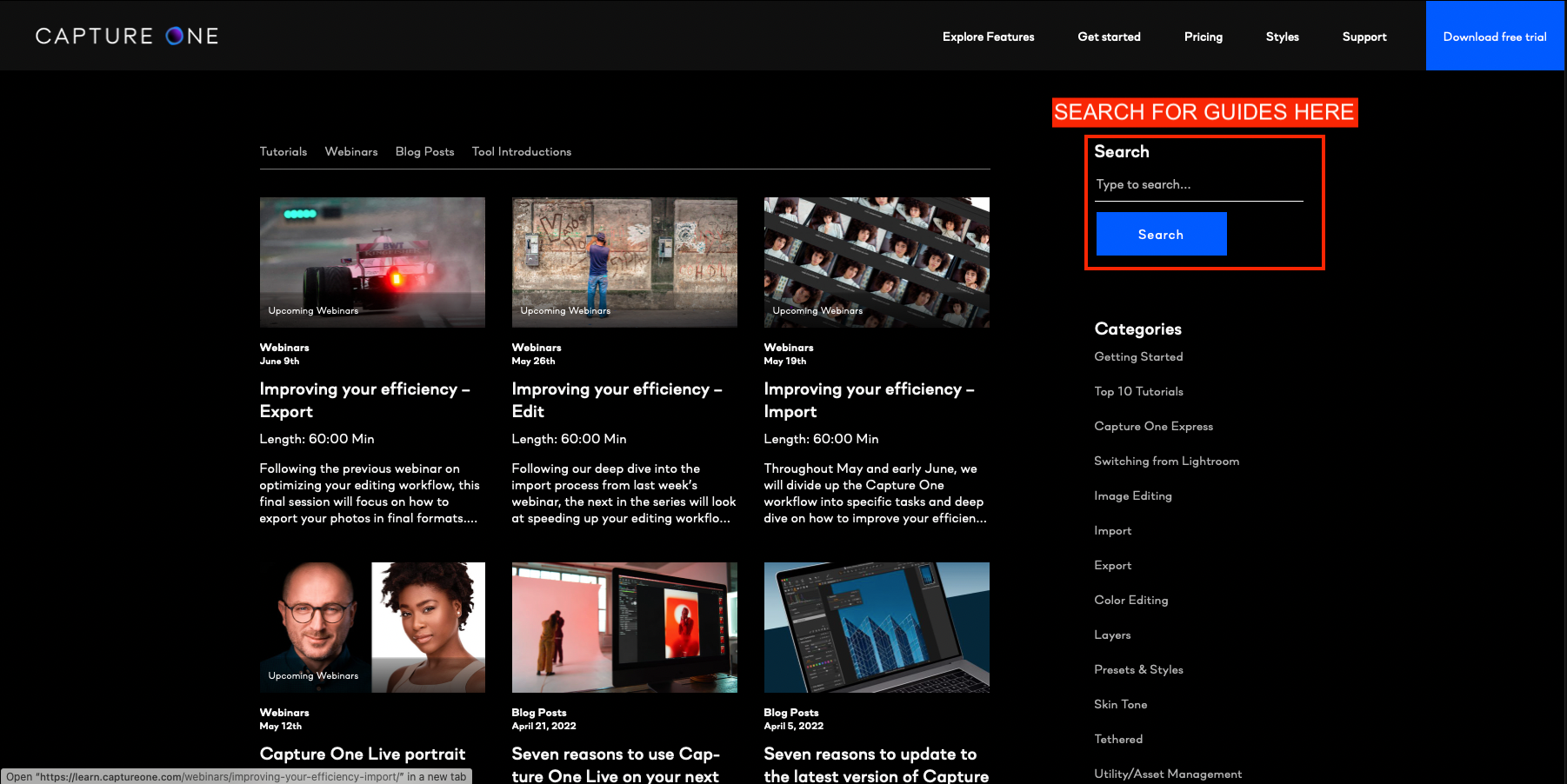This screenshot has height=784, width=1567.
Task: Open Utility/Asset Management category
Action: click(1168, 774)
